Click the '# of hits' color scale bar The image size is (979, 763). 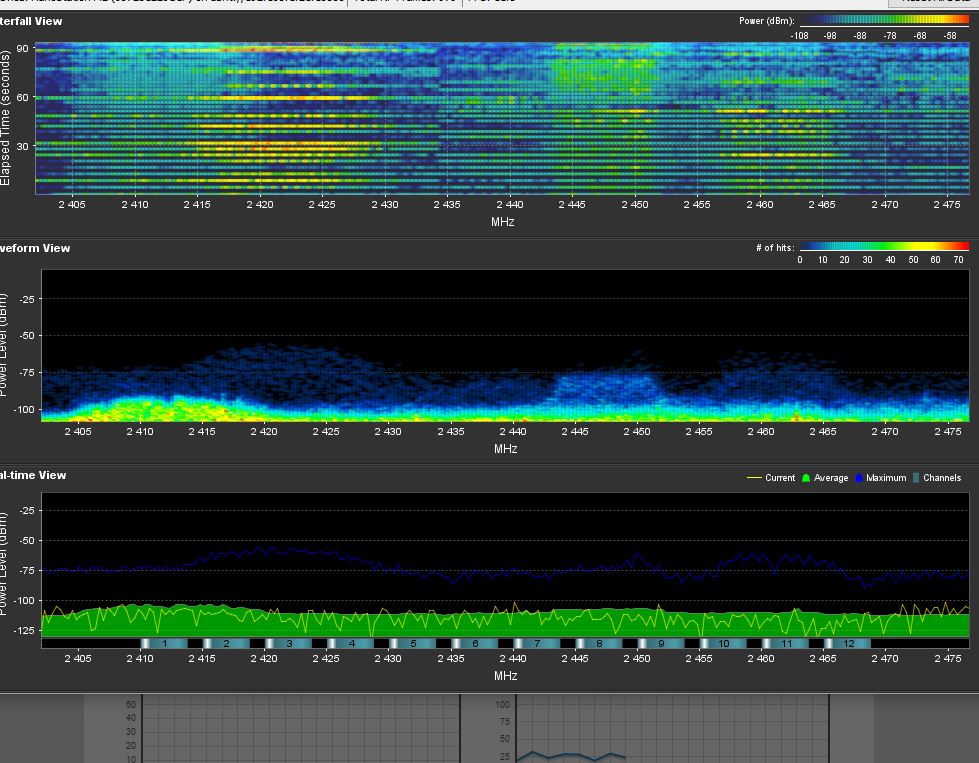[884, 246]
